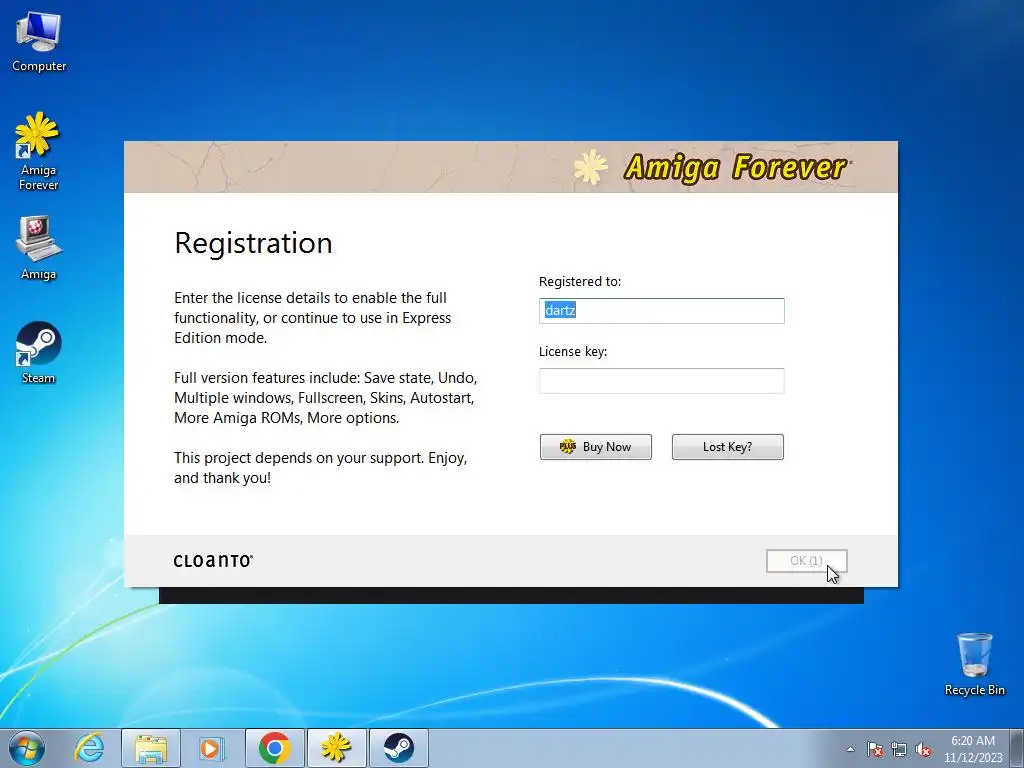Launch Google Chrome from taskbar

274,748
